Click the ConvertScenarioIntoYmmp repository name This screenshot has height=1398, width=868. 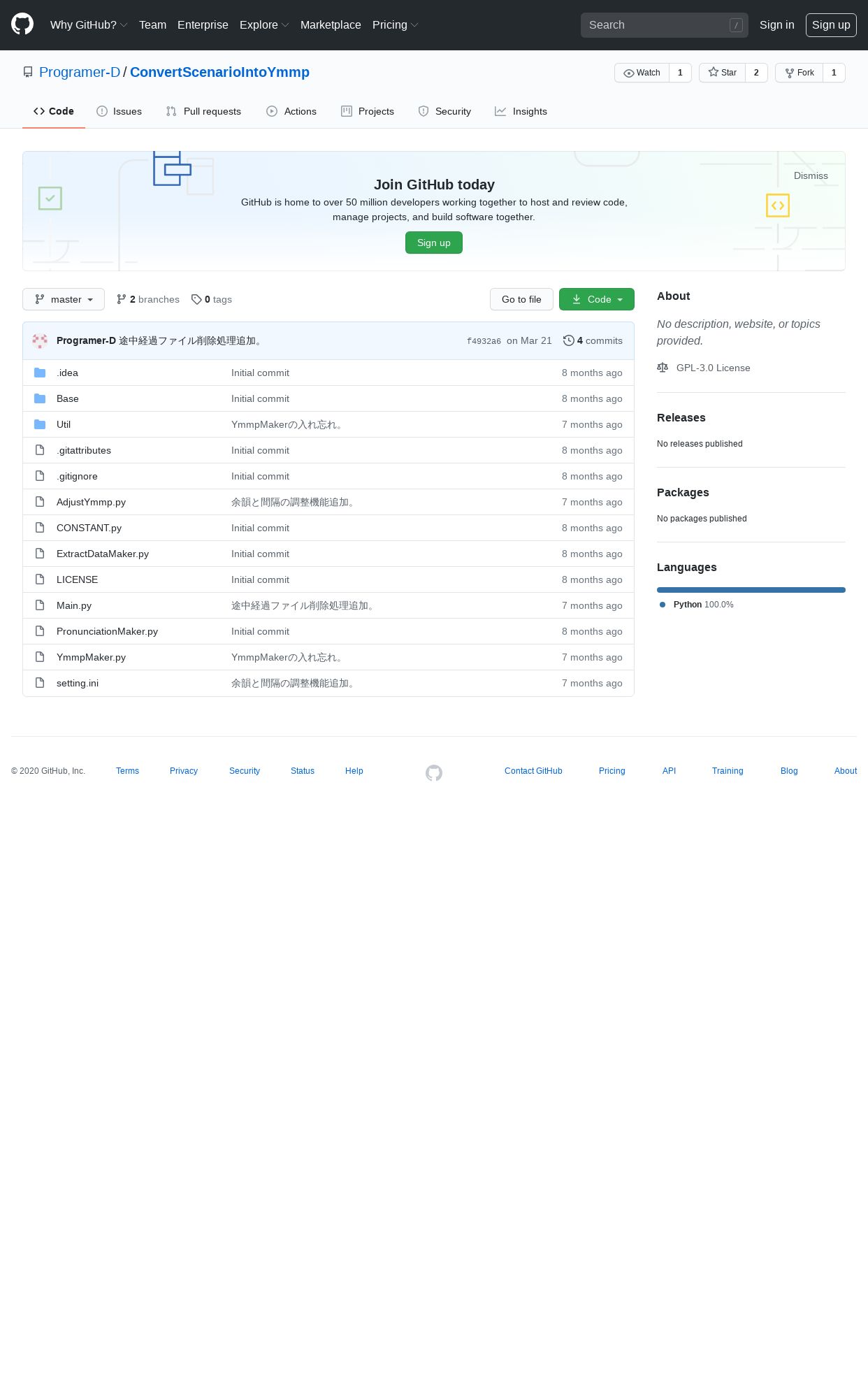click(219, 72)
